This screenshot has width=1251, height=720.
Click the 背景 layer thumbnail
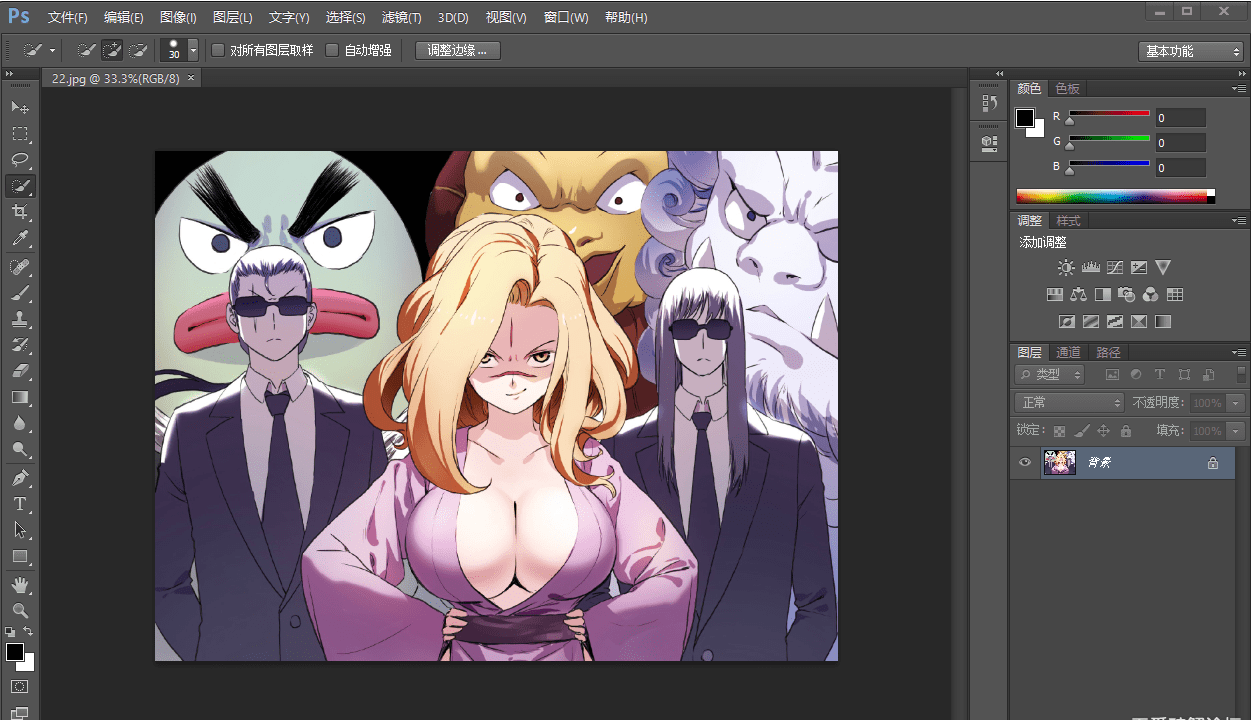tap(1060, 462)
